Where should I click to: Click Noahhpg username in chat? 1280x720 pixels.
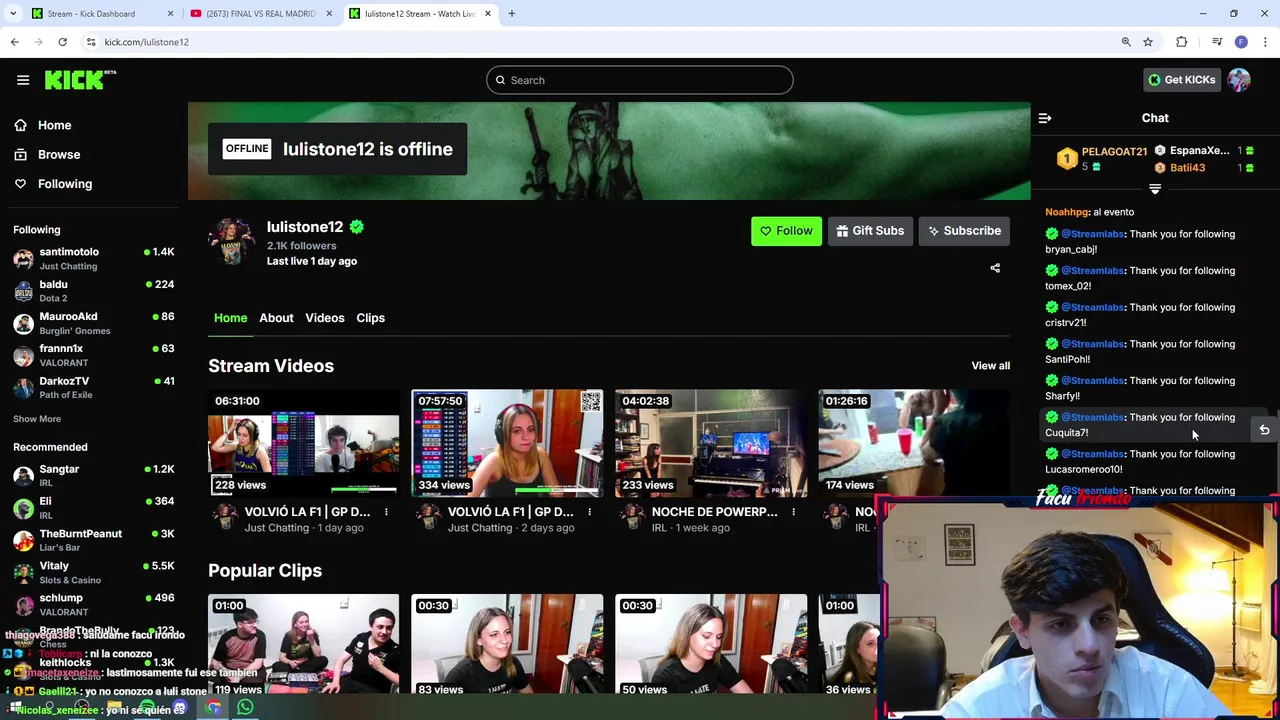[1067, 212]
